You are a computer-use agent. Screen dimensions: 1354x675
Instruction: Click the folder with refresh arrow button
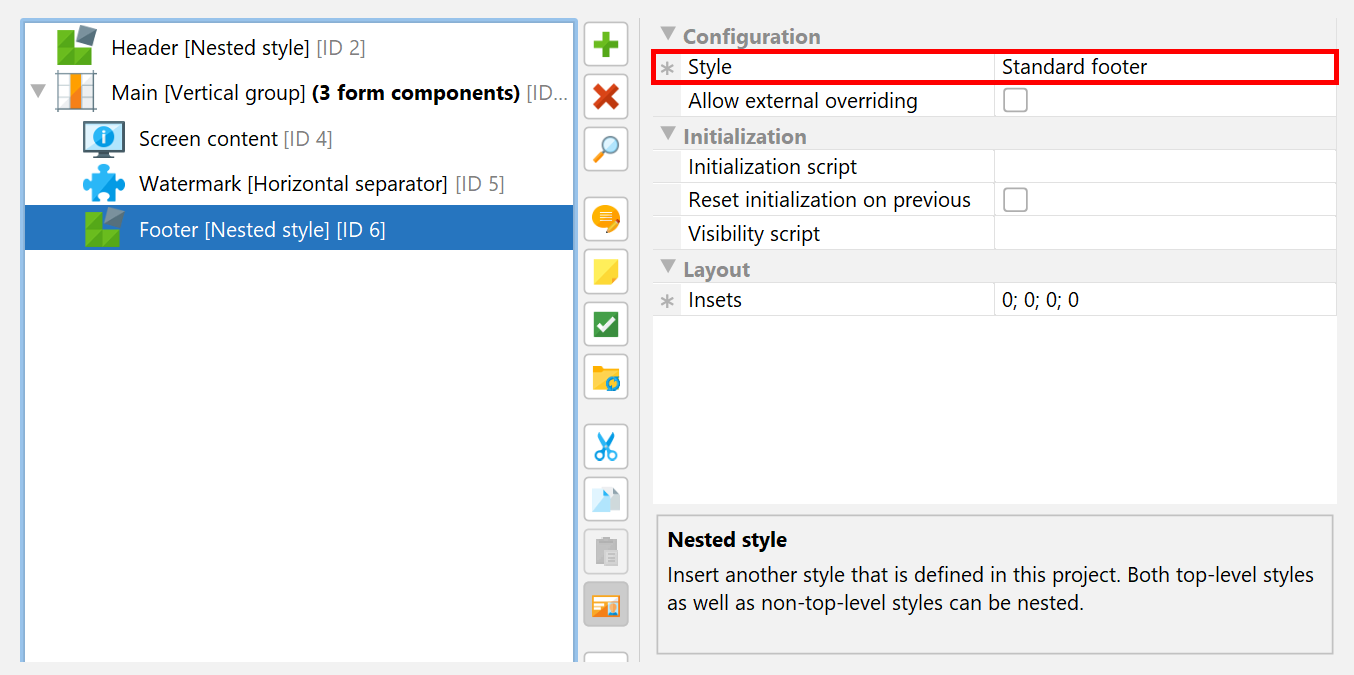pos(606,377)
